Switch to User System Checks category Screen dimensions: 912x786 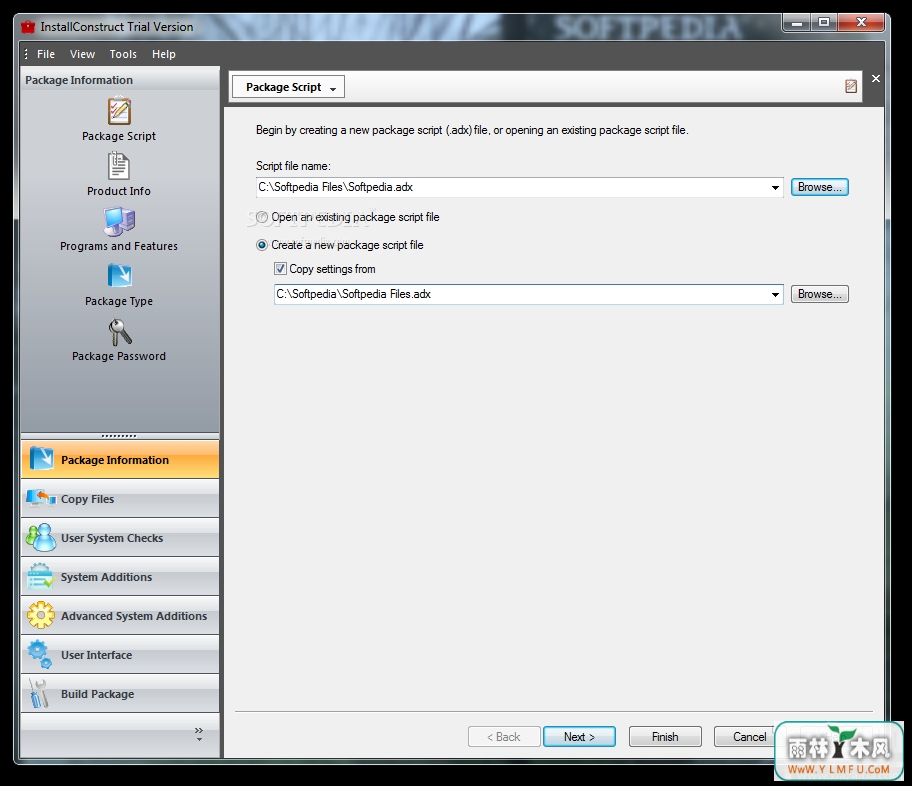click(120, 538)
